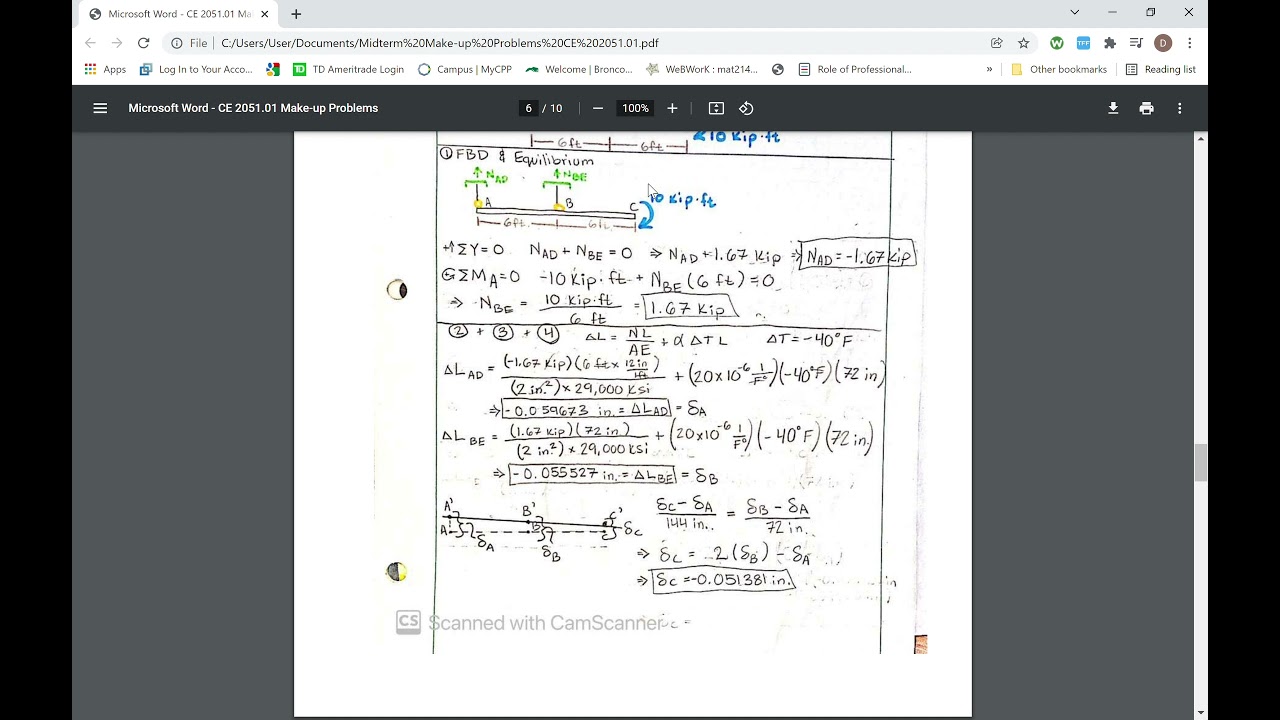Open the blue TFF extension
Viewport: 1280px width, 720px height.
[x=1083, y=43]
